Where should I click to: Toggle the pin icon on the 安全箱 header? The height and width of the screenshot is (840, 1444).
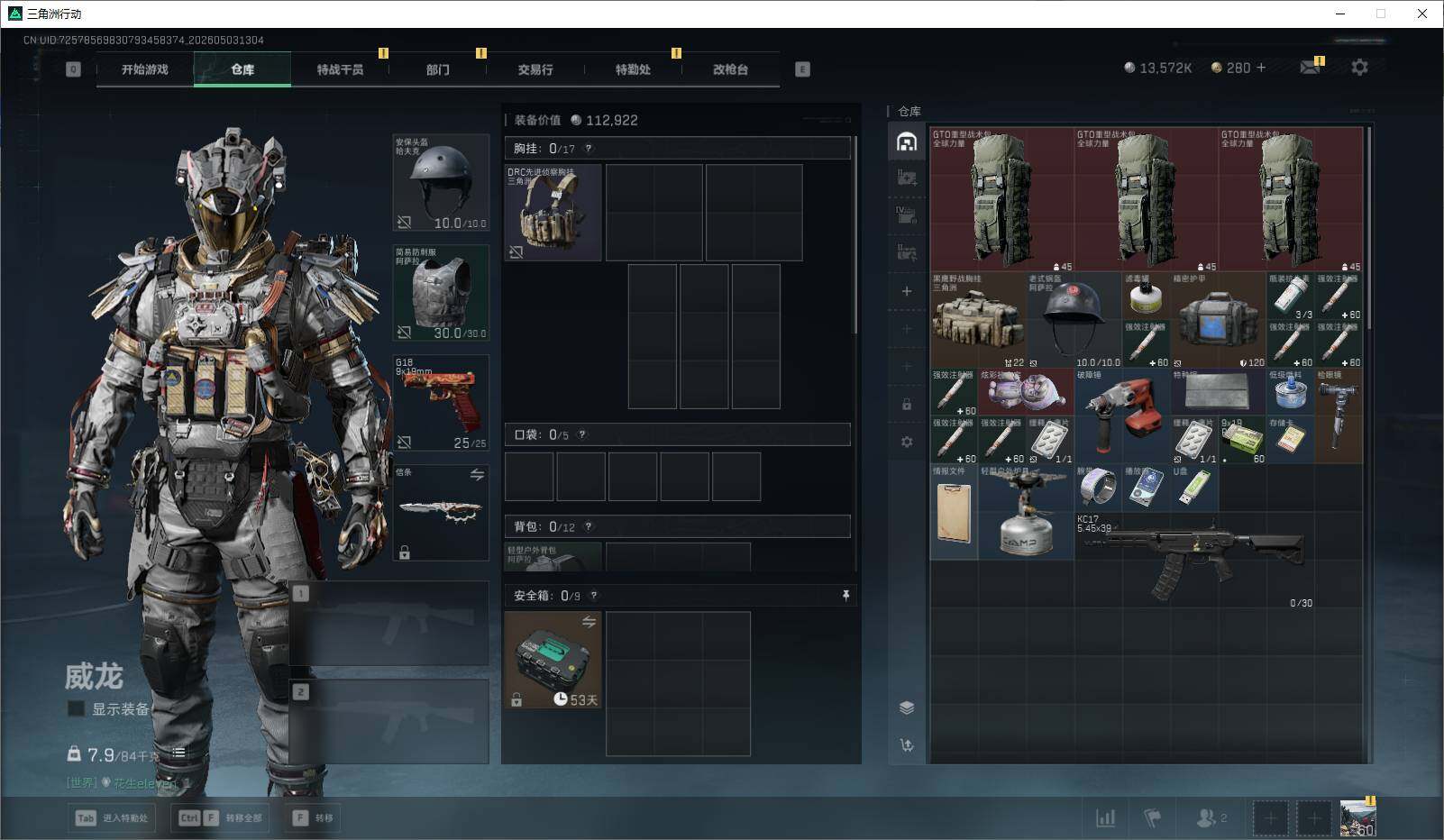pyautogui.click(x=845, y=596)
